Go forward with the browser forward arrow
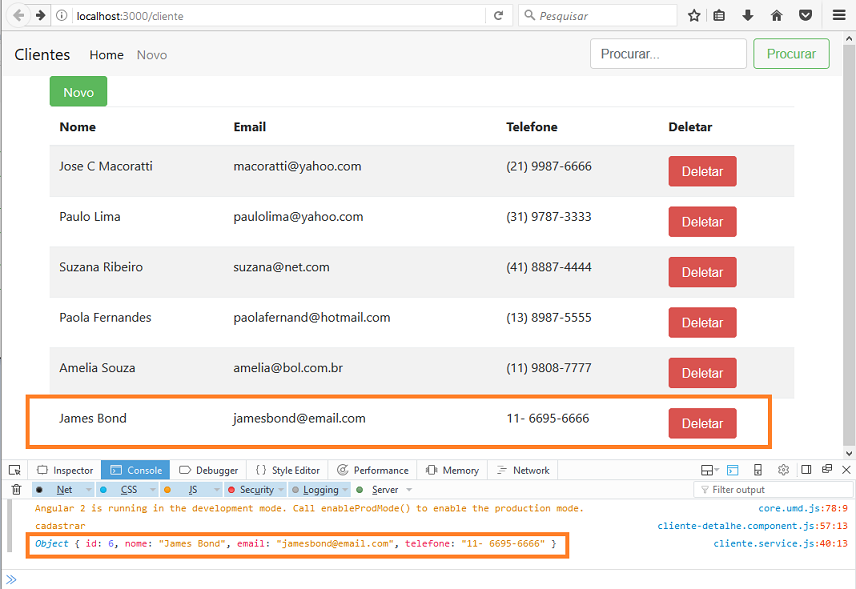Image resolution: width=856 pixels, height=589 pixels. (40, 15)
